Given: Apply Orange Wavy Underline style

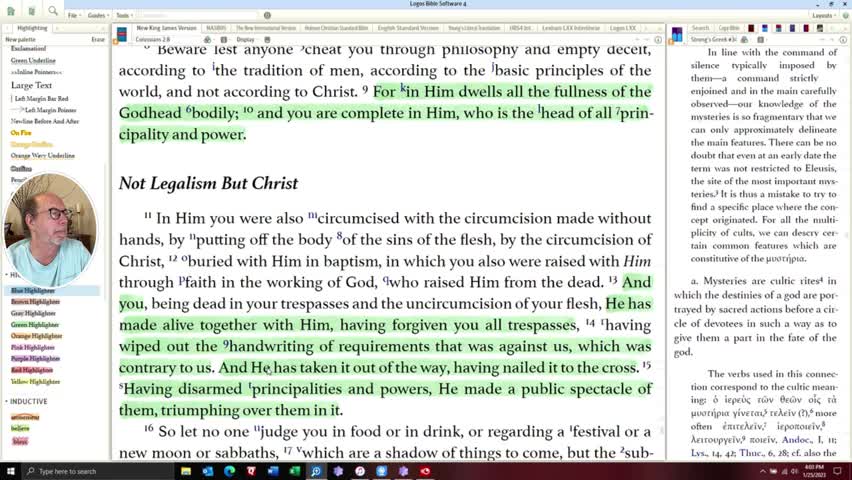Looking at the screenshot, I should [43, 155].
